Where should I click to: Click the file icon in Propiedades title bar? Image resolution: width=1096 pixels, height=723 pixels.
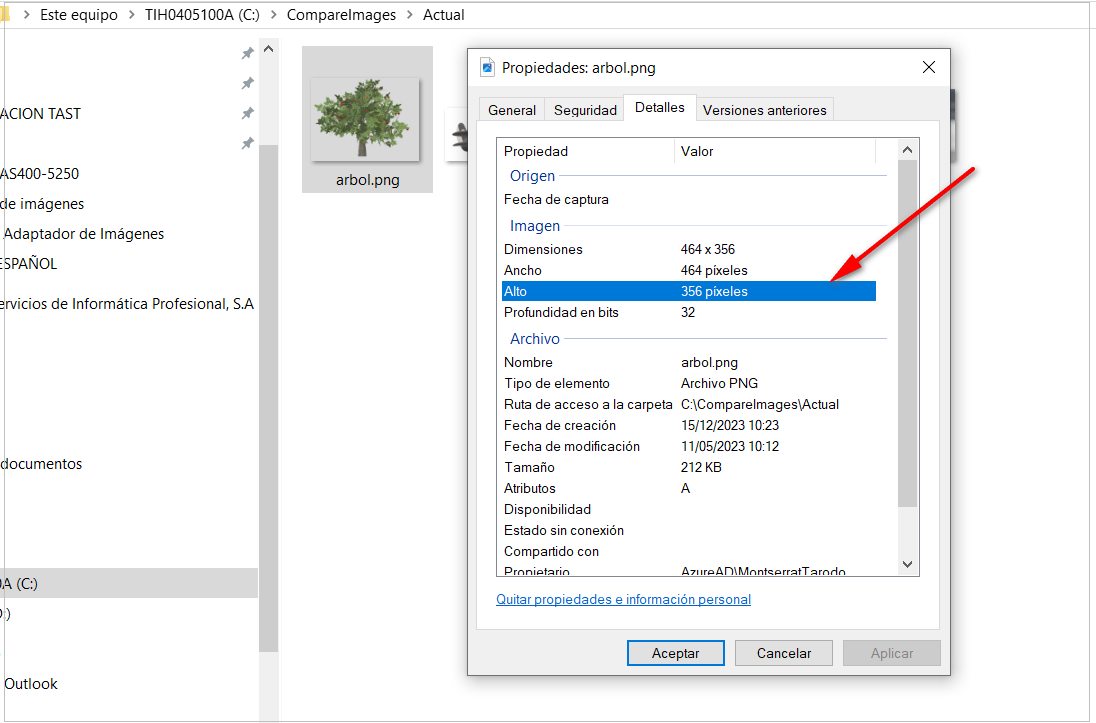point(487,68)
